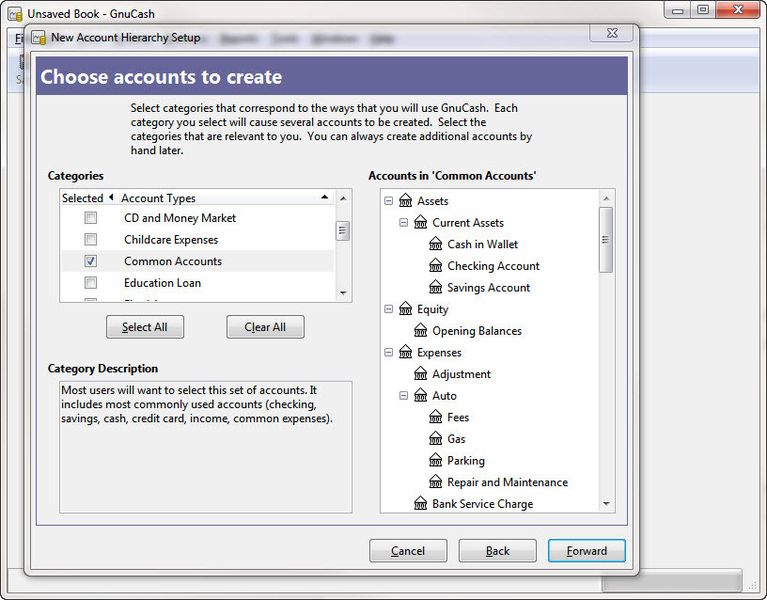Screen dimensions: 767x600
Task: Go Back to the previous setup page
Action: coord(497,551)
